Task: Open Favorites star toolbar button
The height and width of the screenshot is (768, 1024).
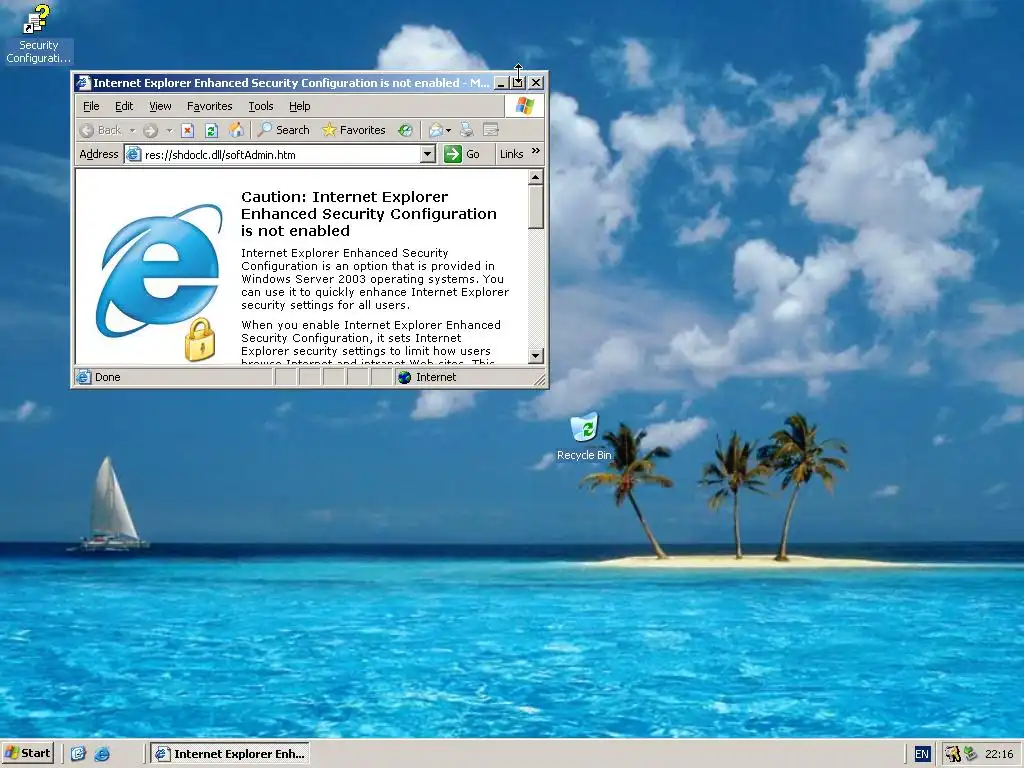Action: point(353,130)
